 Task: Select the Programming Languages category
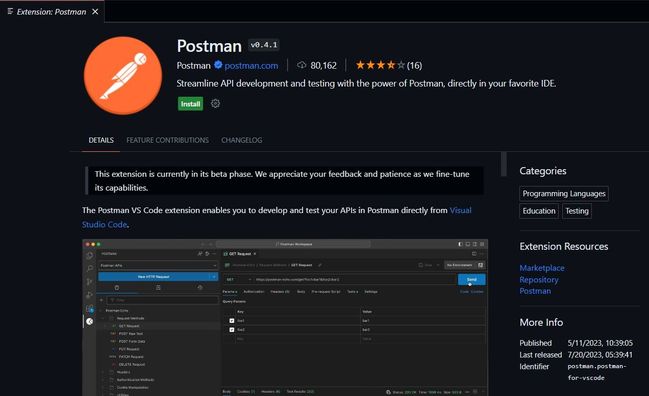pyautogui.click(x=564, y=194)
